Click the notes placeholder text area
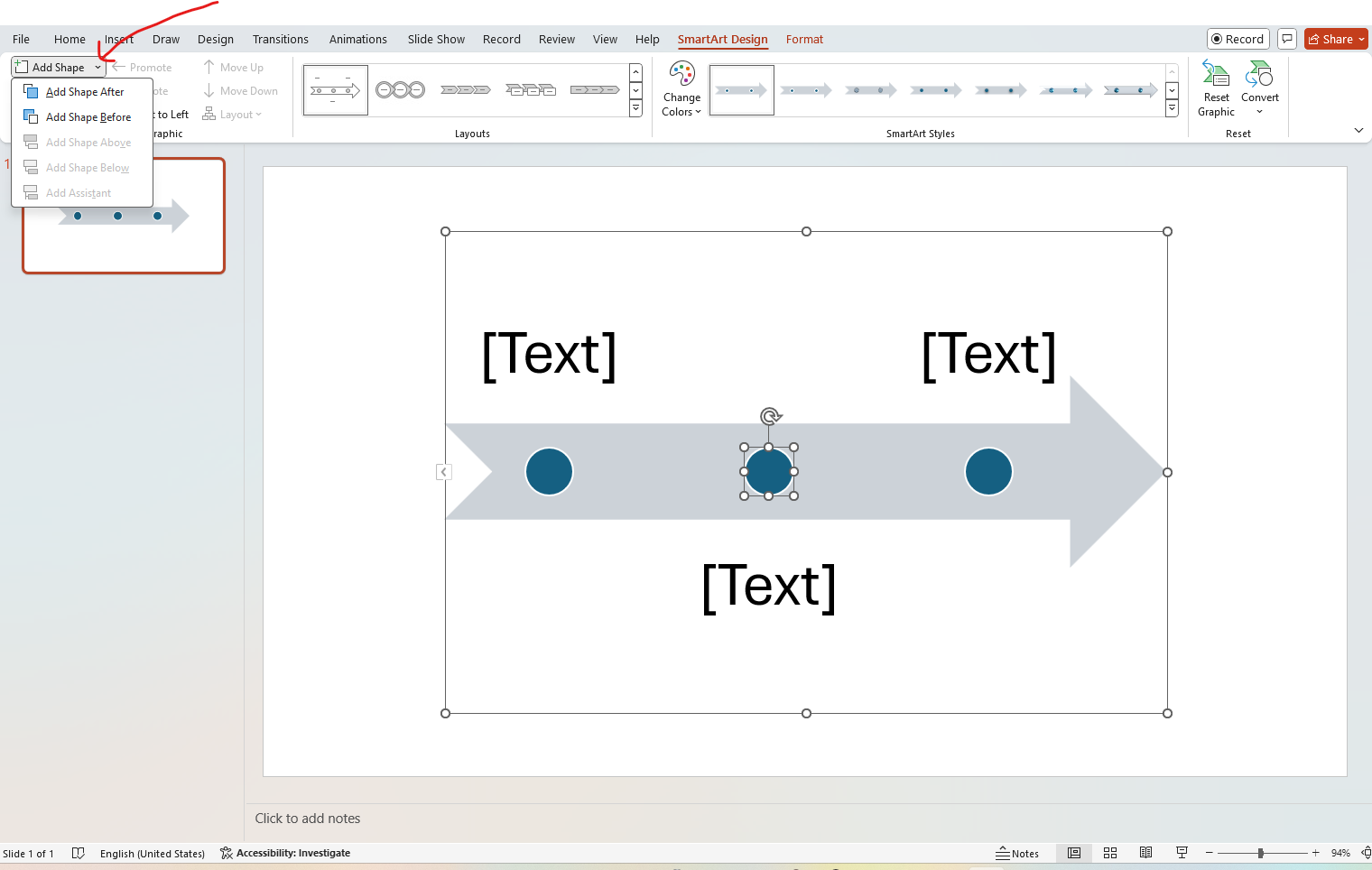This screenshot has height=870, width=1372. 308,819
